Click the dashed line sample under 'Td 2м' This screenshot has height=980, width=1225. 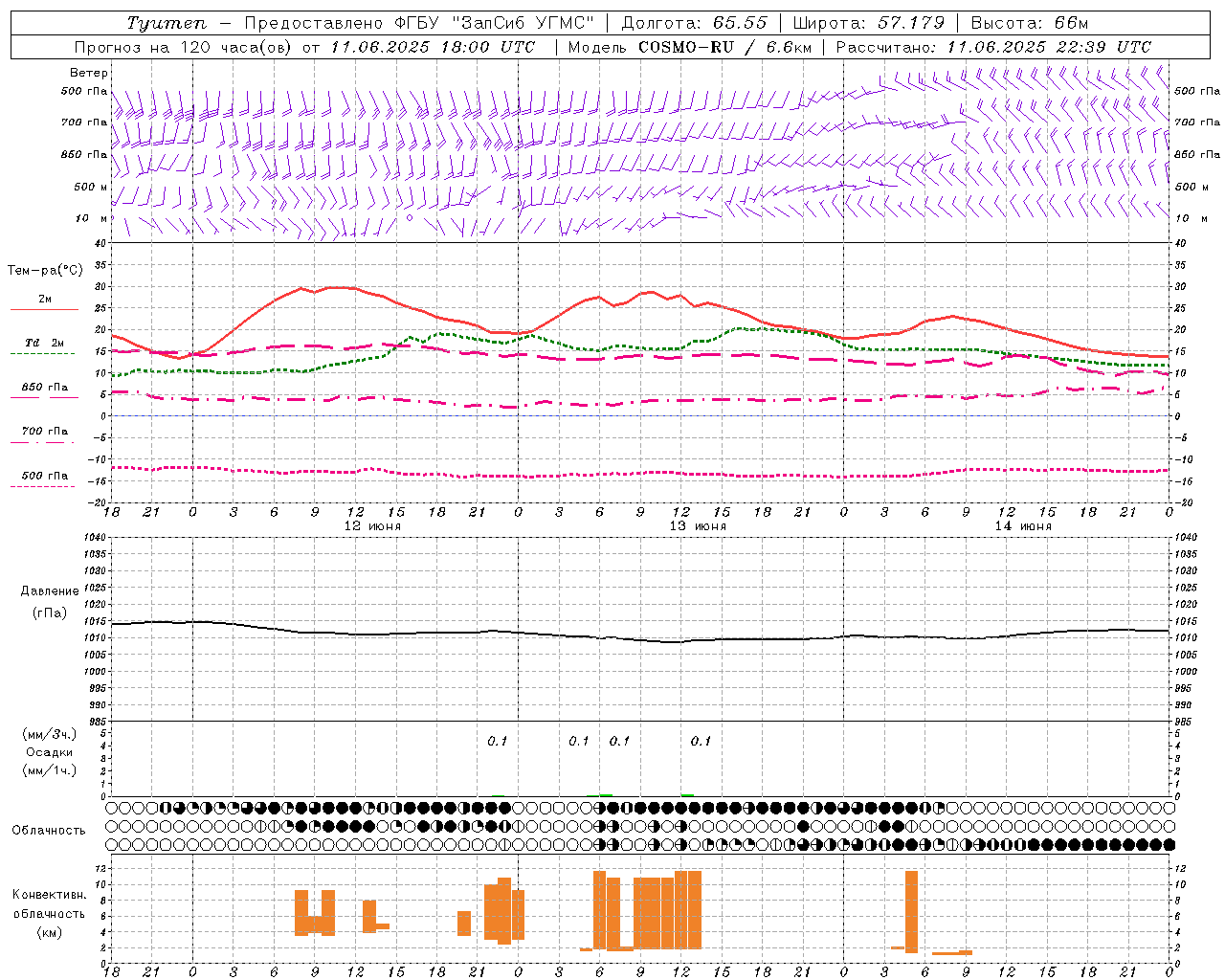43,354
